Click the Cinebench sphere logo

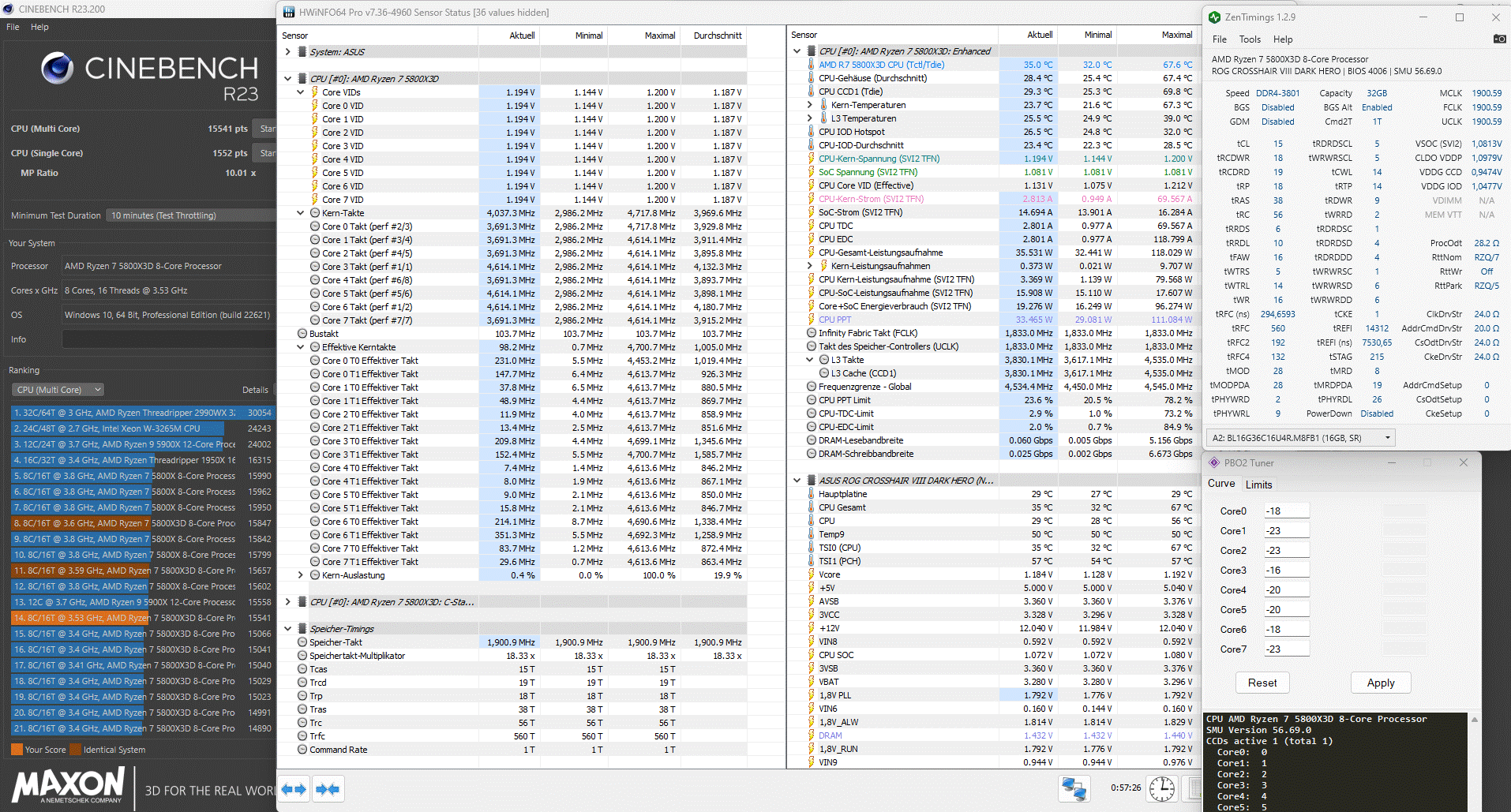[x=57, y=69]
